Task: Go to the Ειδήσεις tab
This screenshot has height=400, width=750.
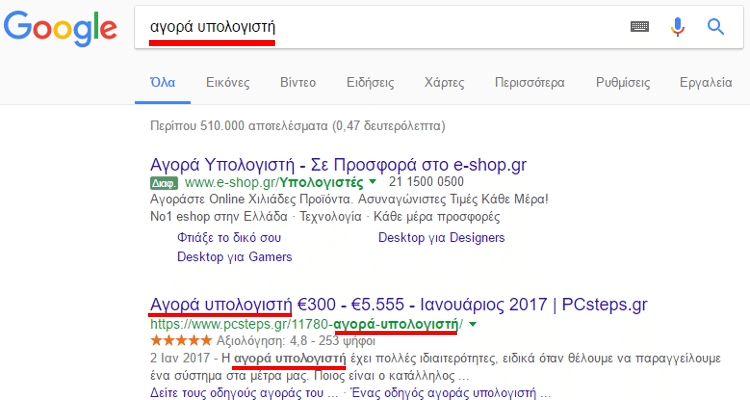Action: (x=370, y=82)
